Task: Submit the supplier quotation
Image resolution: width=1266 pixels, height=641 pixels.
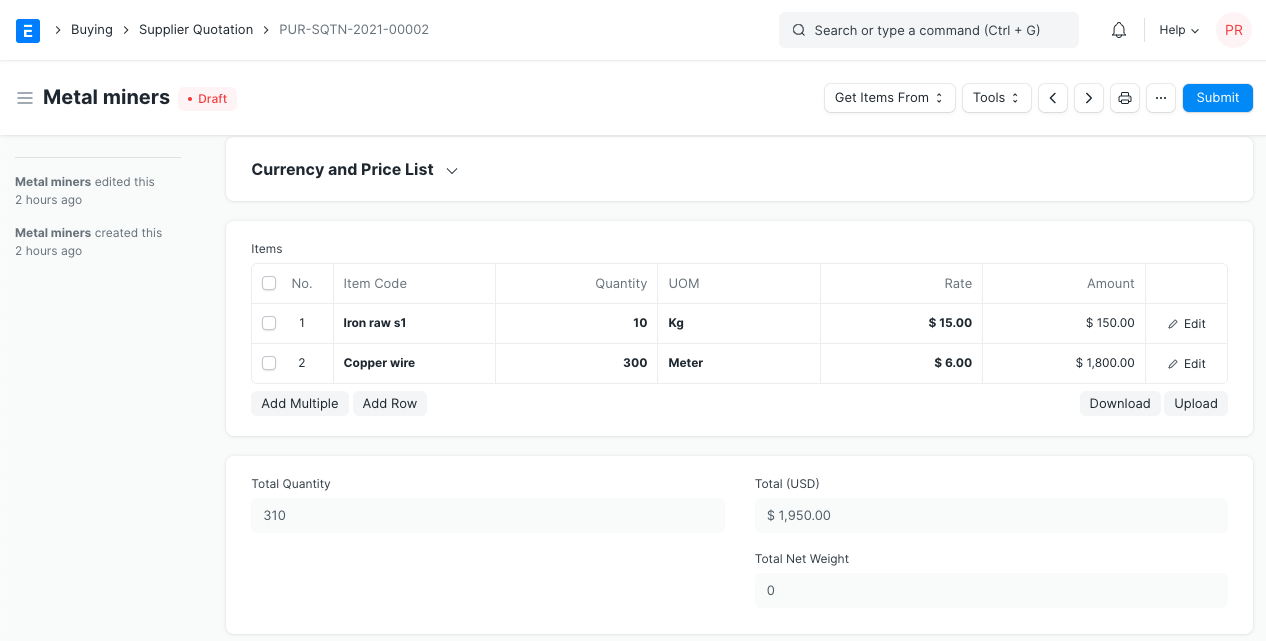Action: click(x=1217, y=98)
